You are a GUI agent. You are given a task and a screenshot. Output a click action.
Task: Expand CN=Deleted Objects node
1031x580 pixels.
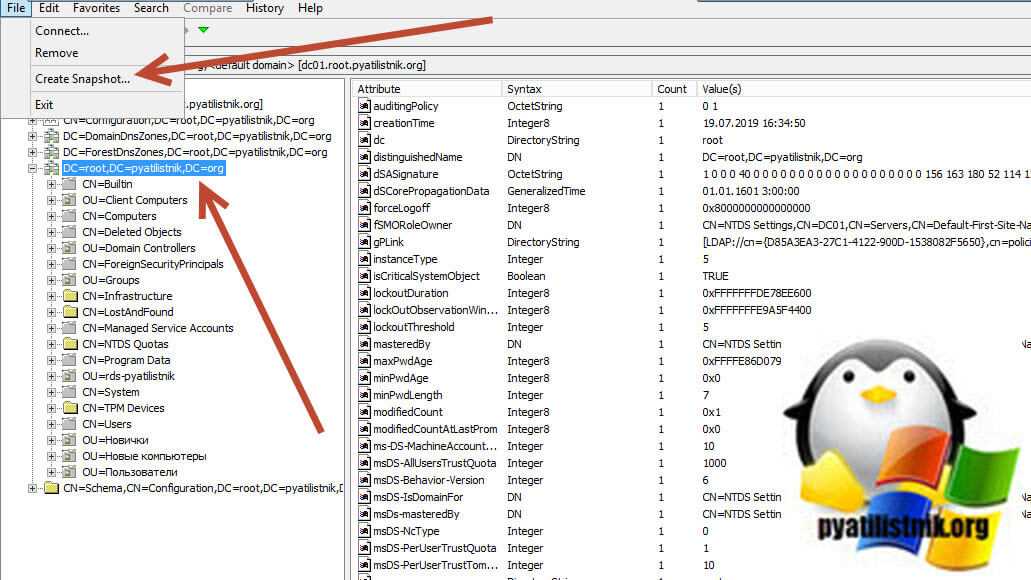[x=51, y=232]
